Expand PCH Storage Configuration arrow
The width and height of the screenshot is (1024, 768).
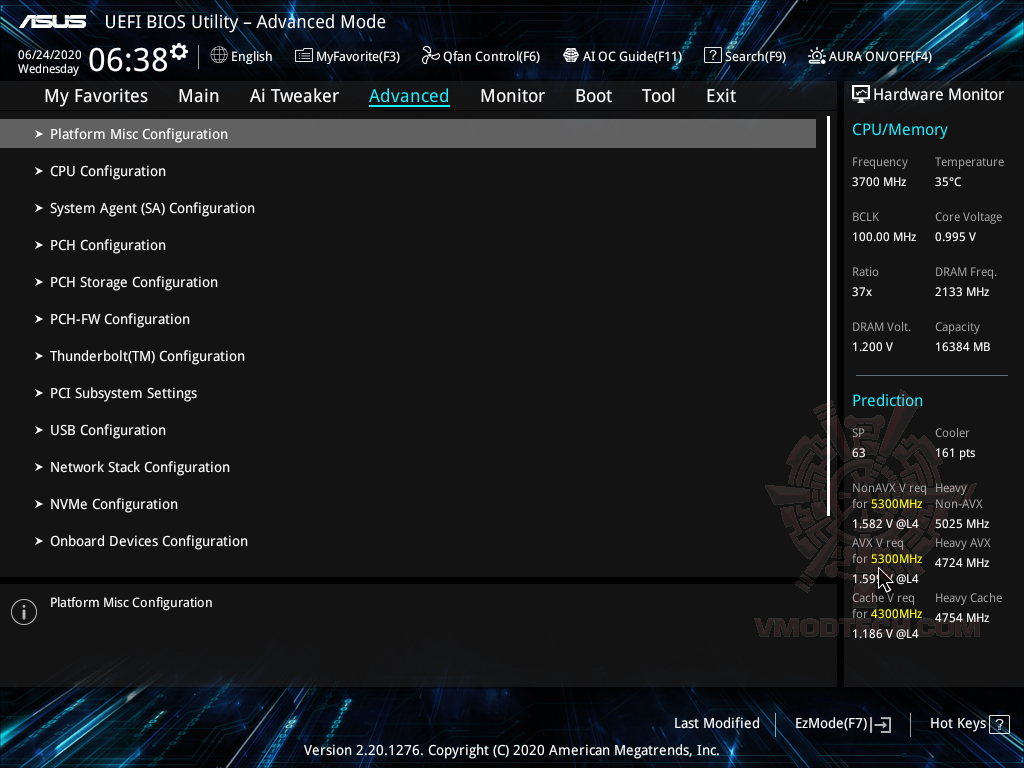[39, 282]
